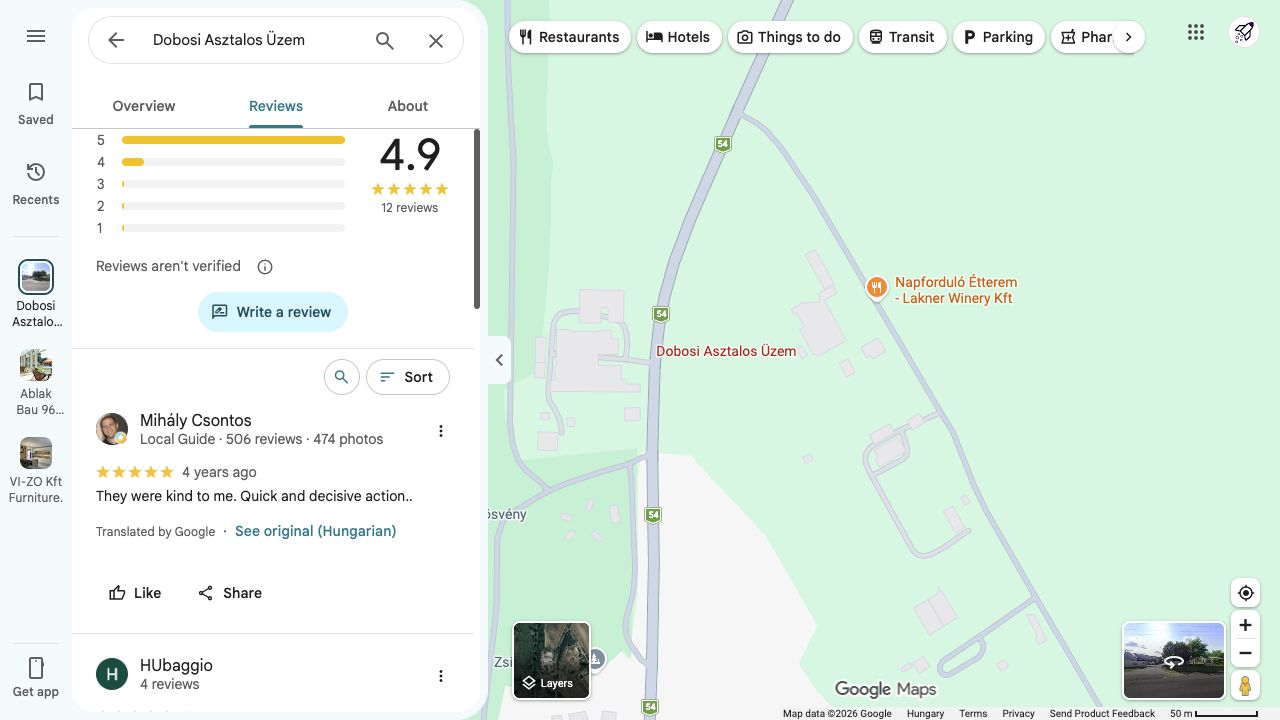Share Mihály Csontos's review

pos(229,593)
